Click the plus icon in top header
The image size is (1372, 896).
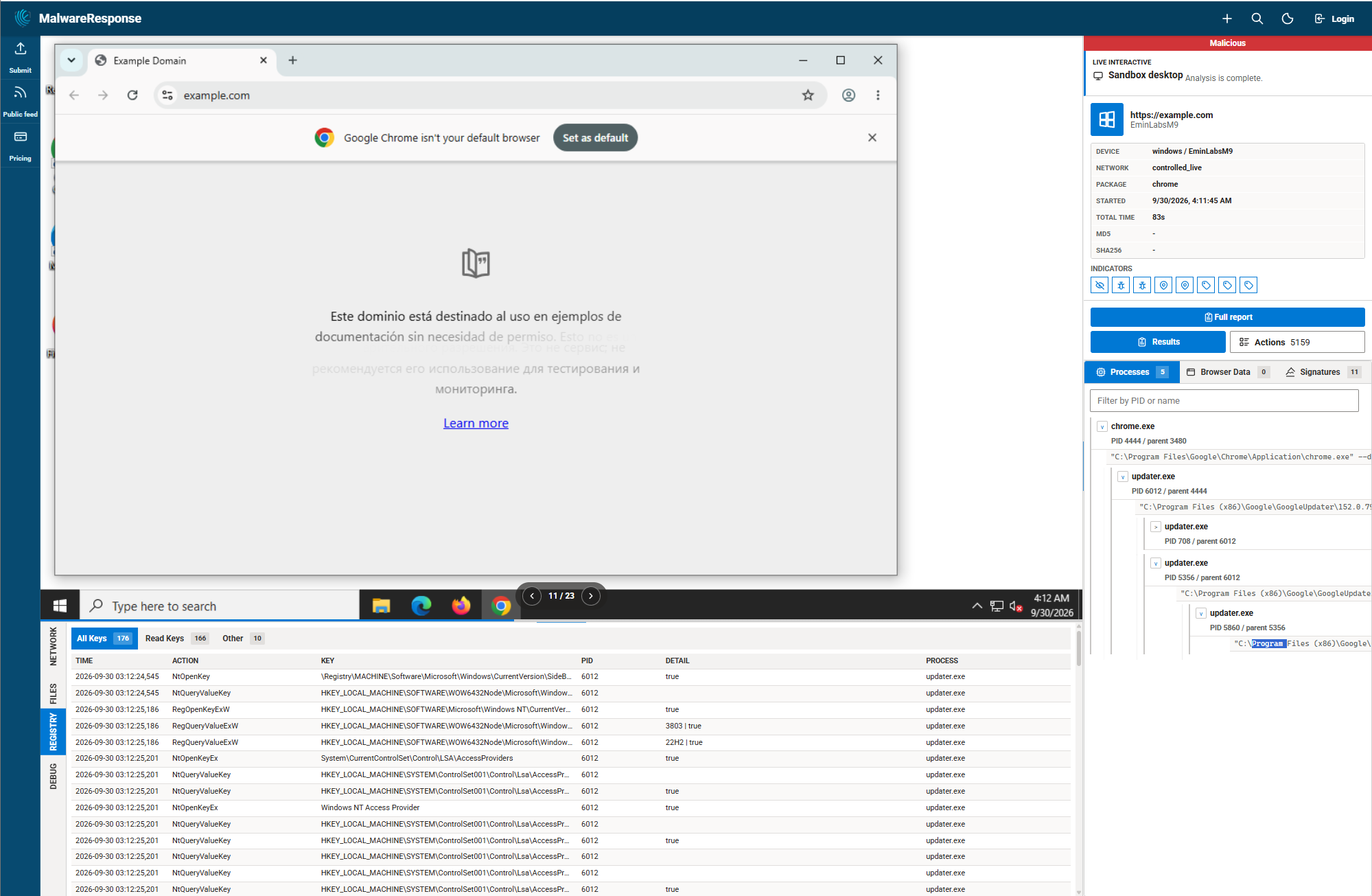click(1227, 19)
